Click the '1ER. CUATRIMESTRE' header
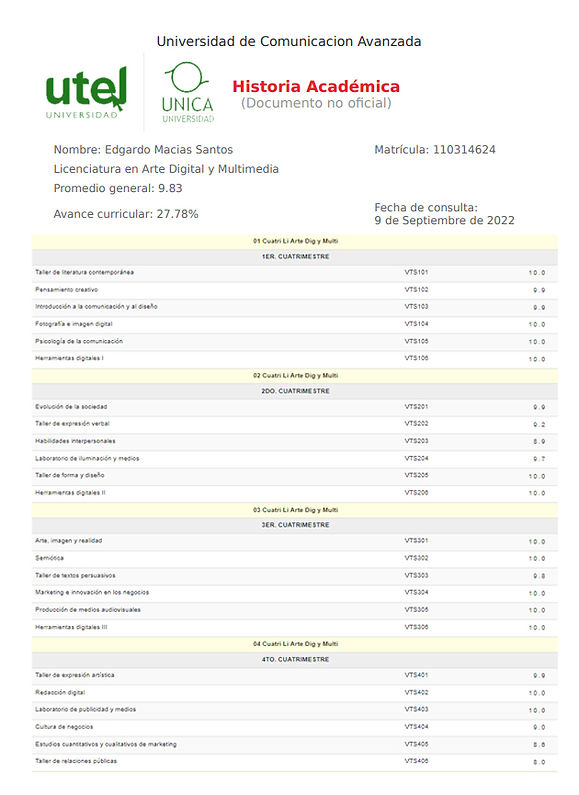 pyautogui.click(x=296, y=257)
